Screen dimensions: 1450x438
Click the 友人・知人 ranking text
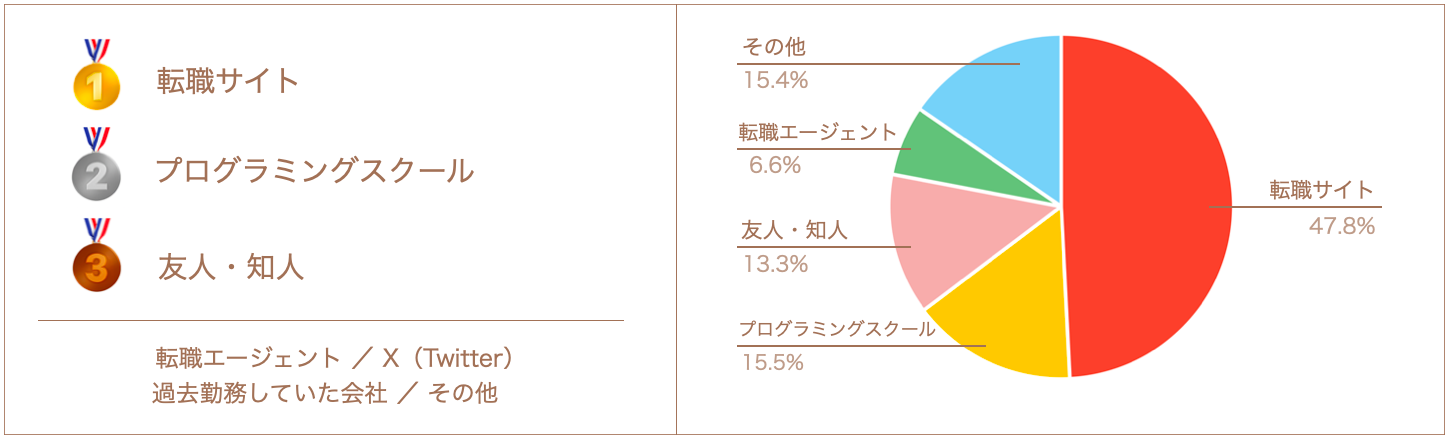(x=231, y=267)
